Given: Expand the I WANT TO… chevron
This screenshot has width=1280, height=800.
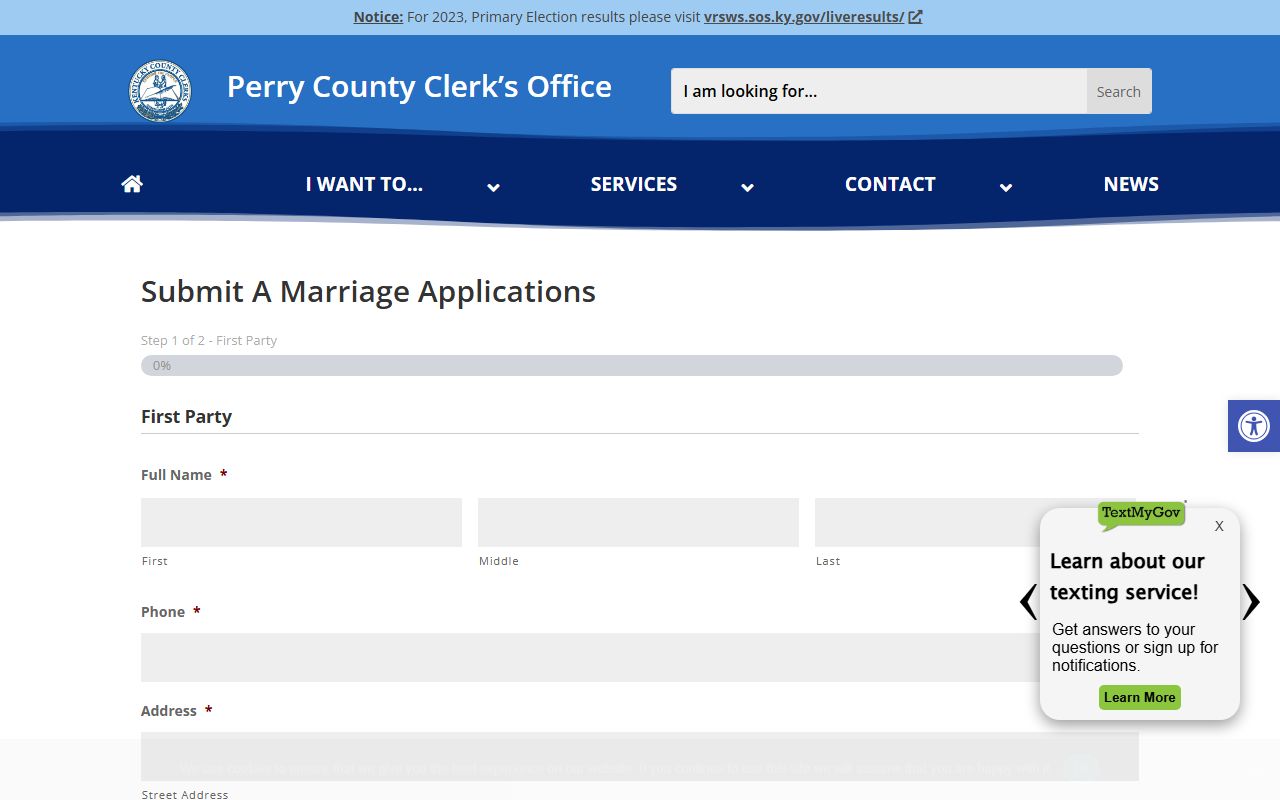Looking at the screenshot, I should (493, 187).
